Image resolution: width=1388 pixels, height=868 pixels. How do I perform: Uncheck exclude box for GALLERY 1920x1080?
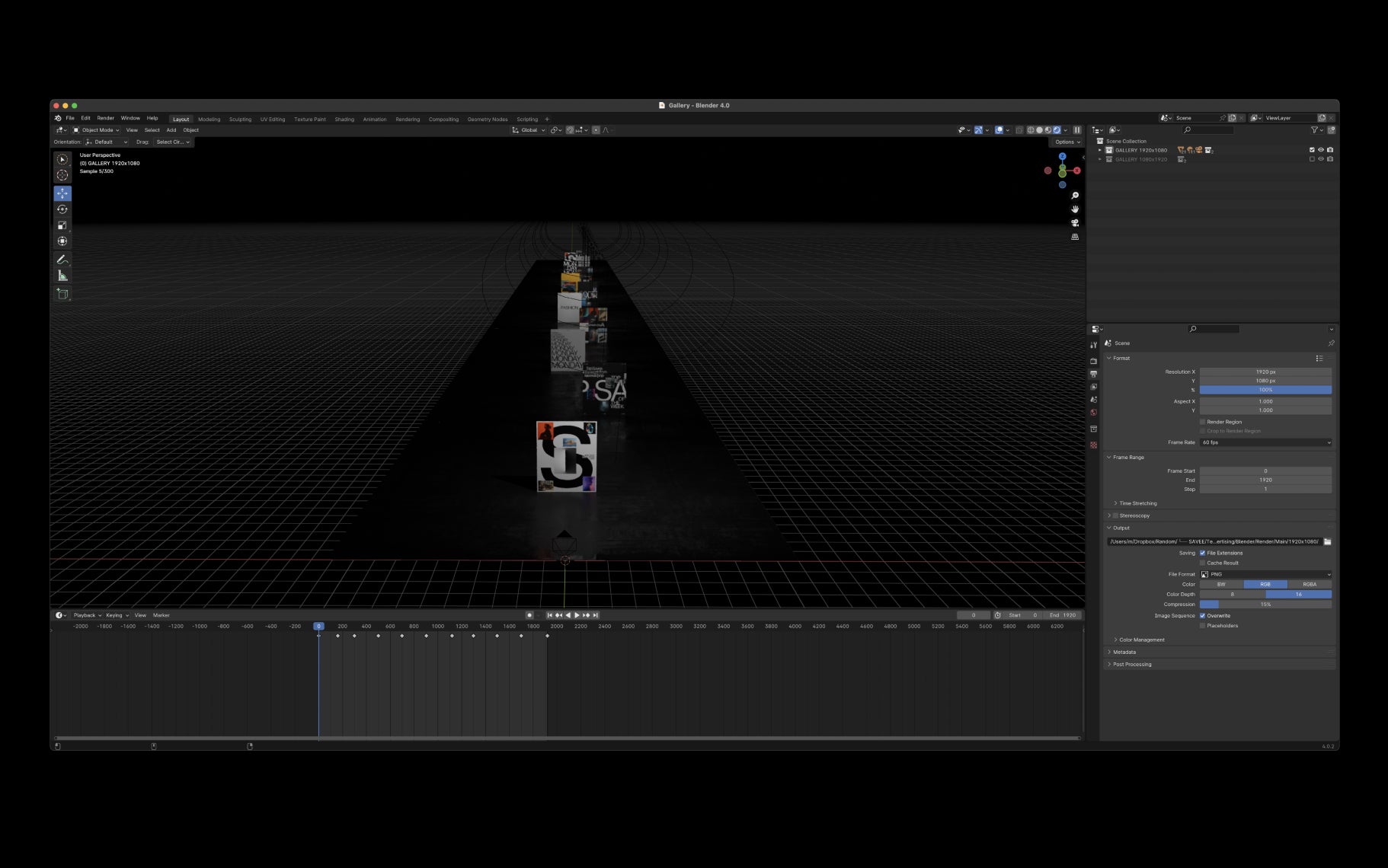click(x=1312, y=150)
